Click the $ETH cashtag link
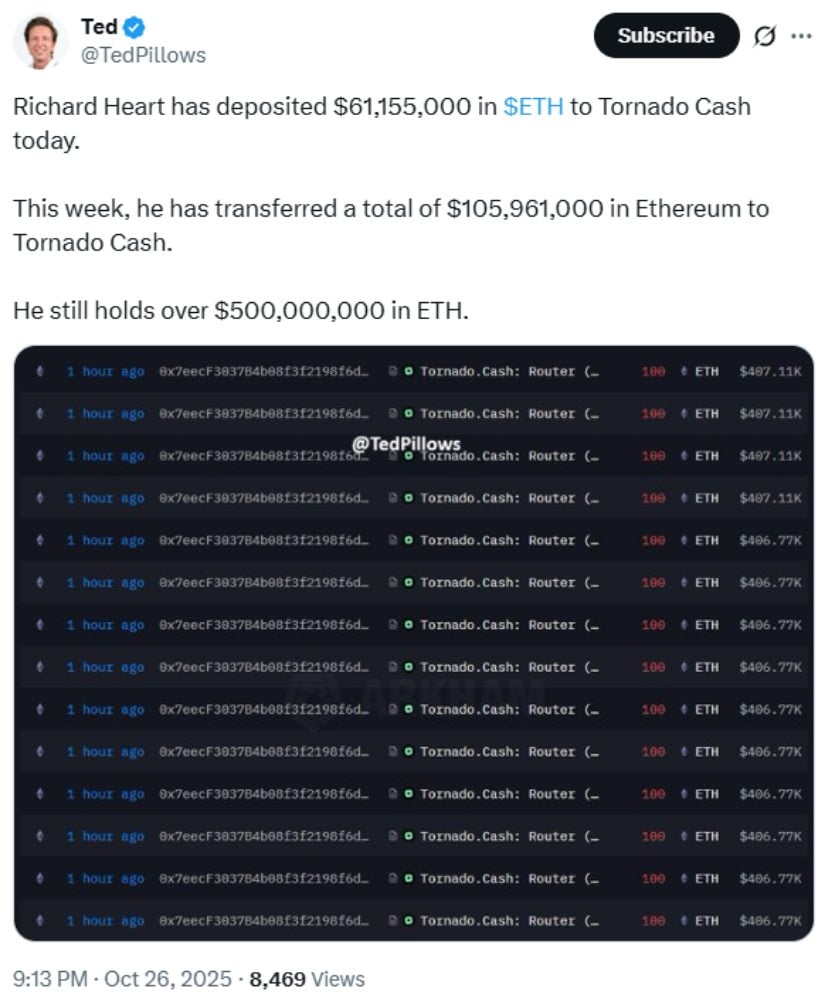The width and height of the screenshot is (825, 992). (x=534, y=106)
